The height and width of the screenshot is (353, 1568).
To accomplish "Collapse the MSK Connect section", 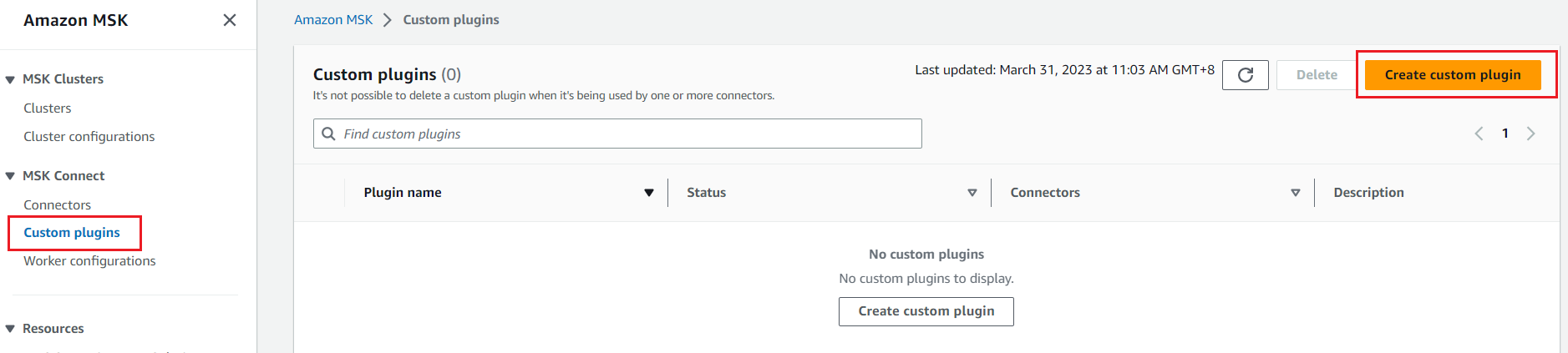I will coord(10,176).
